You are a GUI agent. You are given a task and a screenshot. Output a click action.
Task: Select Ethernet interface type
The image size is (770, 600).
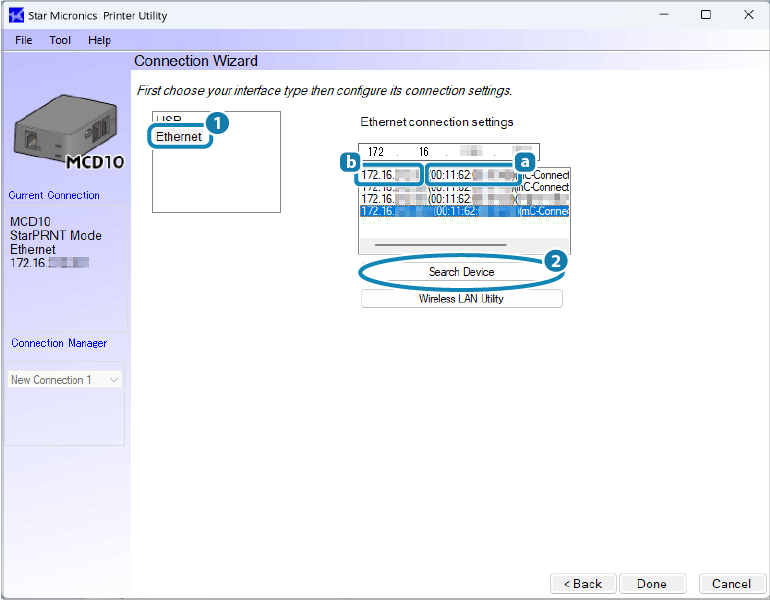click(179, 136)
